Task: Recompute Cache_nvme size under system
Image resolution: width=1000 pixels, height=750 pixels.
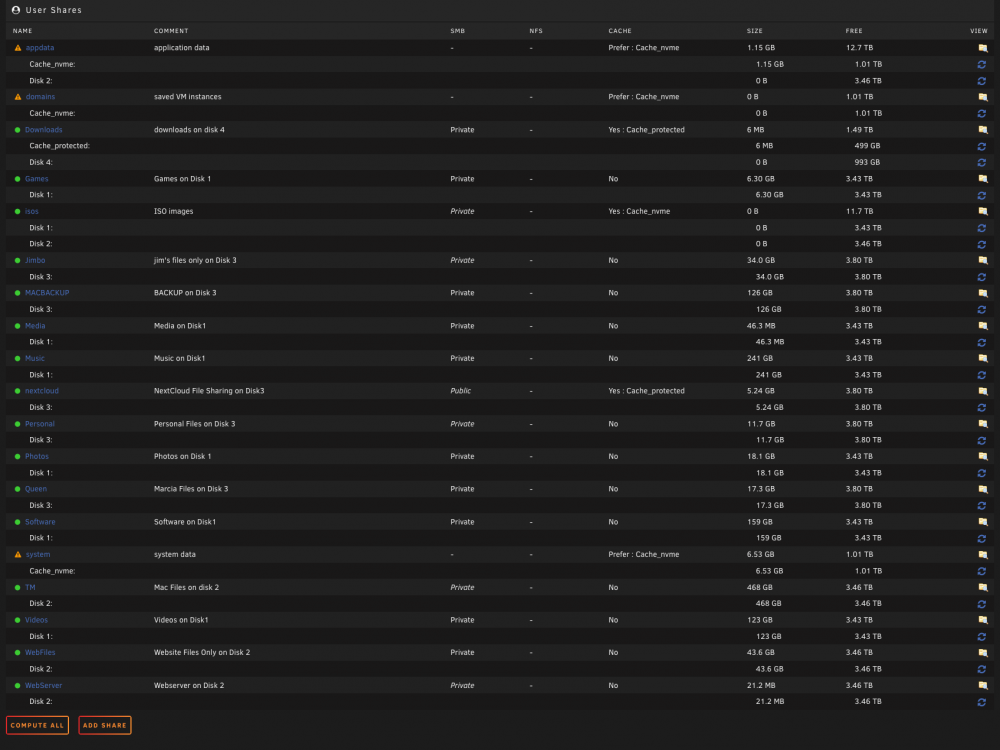Action: (x=982, y=571)
